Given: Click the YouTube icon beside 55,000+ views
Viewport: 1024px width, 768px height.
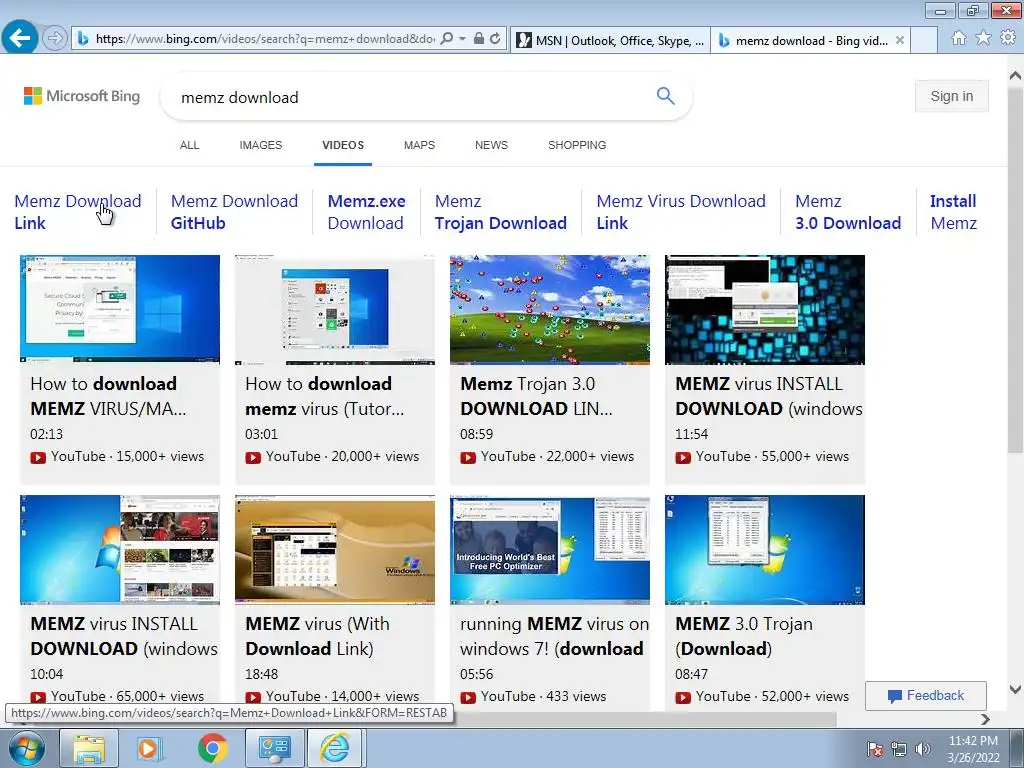Looking at the screenshot, I should tap(683, 457).
